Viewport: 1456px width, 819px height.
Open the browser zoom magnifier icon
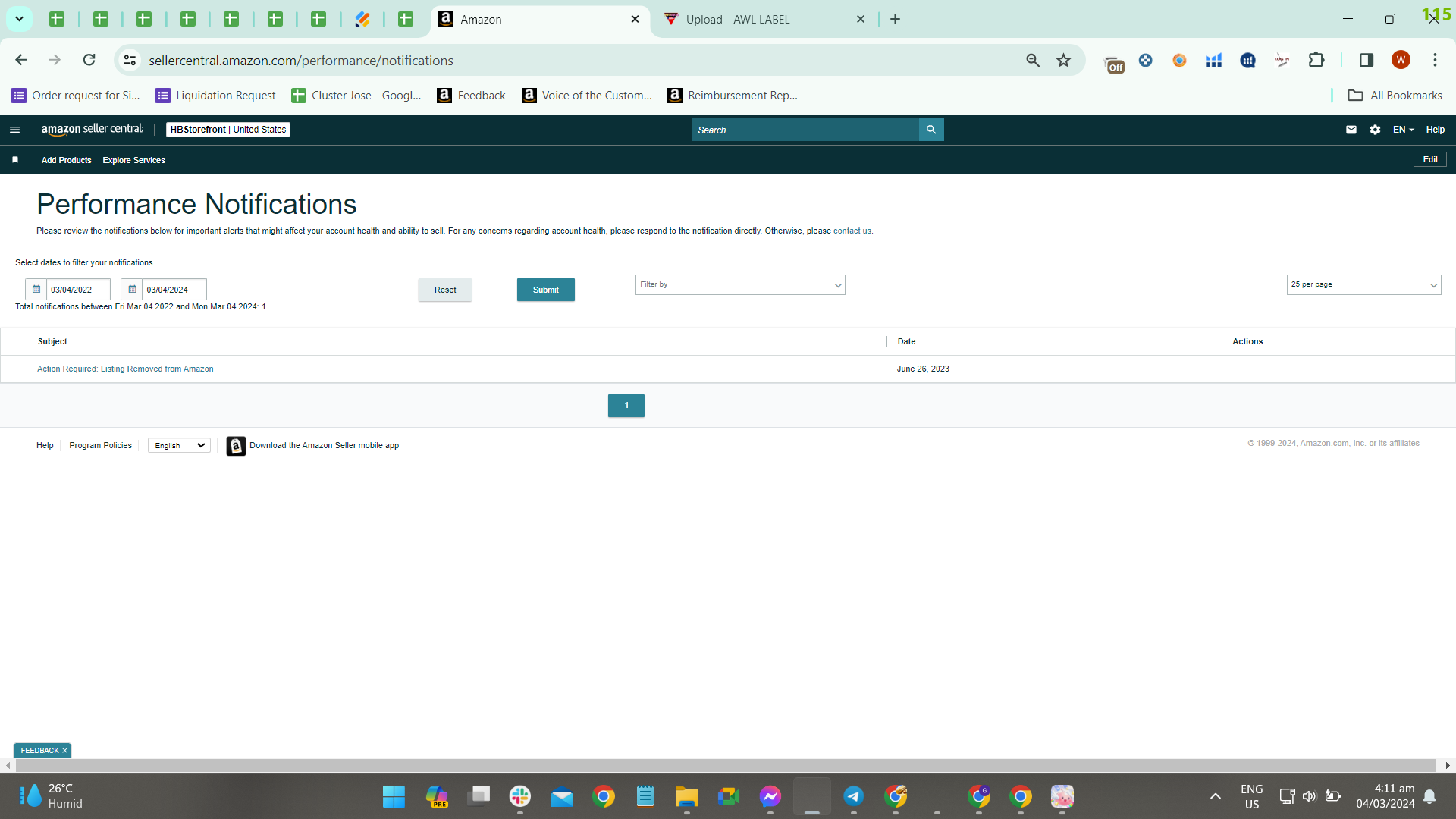pyautogui.click(x=1033, y=60)
